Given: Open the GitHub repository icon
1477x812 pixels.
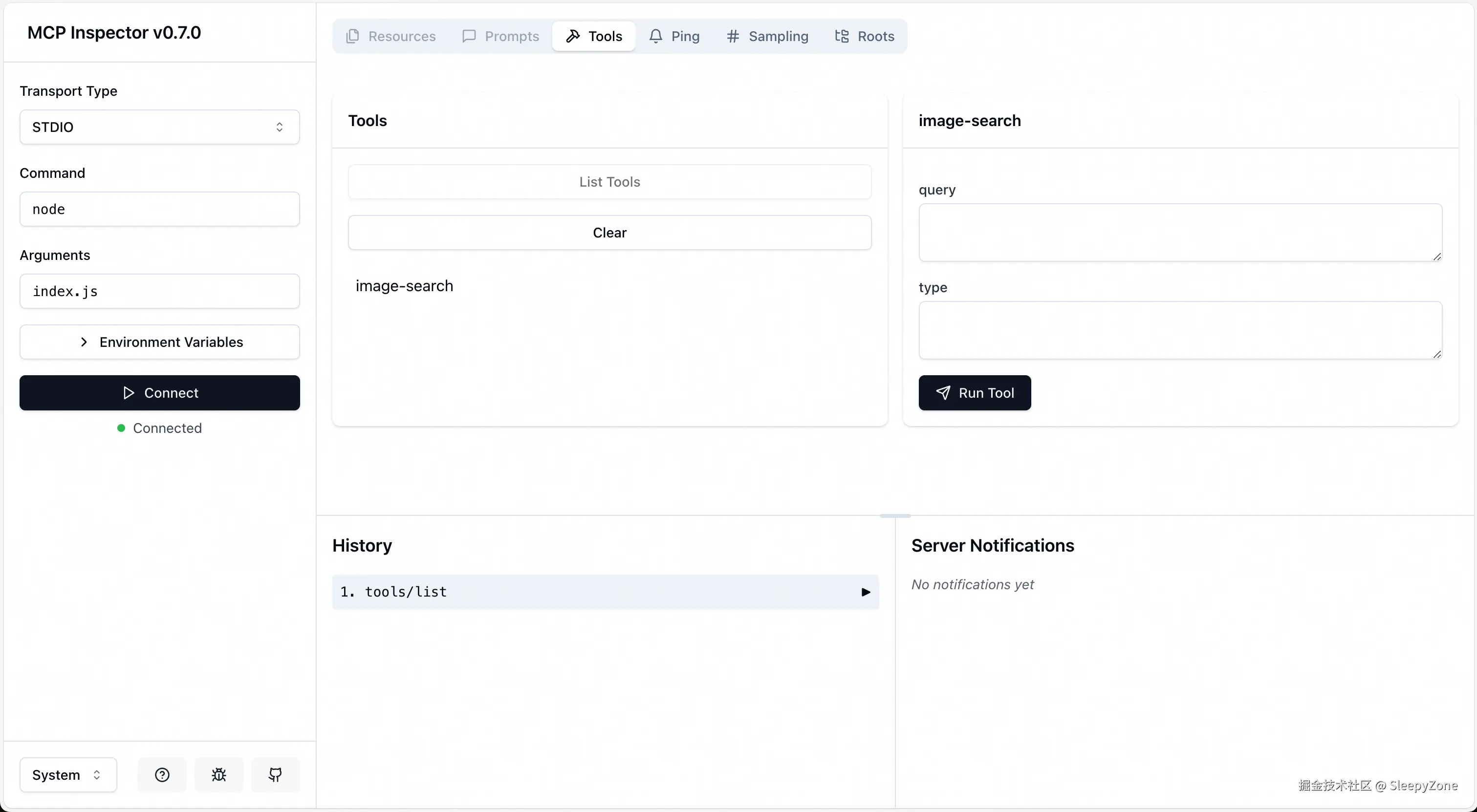Looking at the screenshot, I should click(x=275, y=775).
